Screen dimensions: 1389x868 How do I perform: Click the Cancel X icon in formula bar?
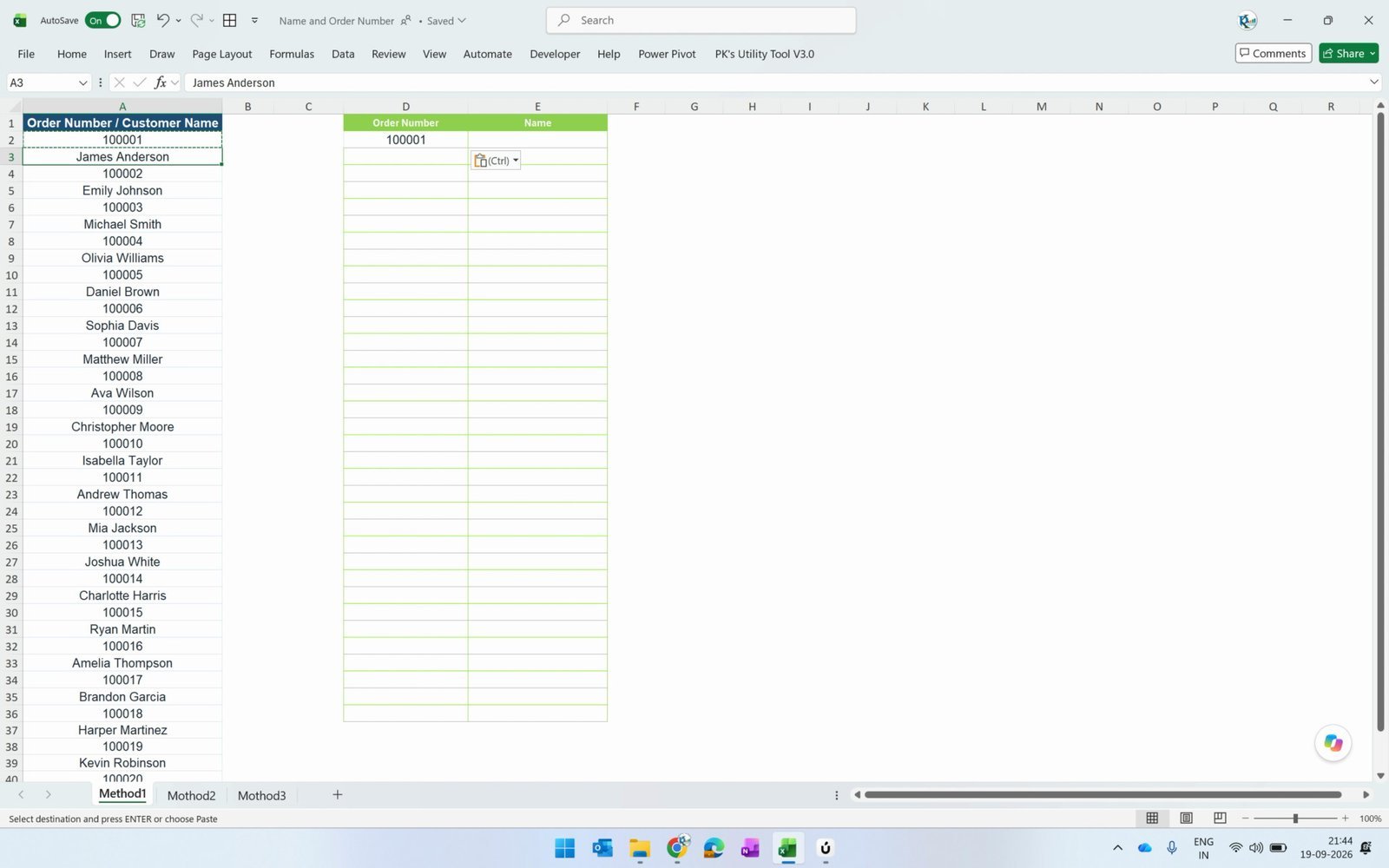(119, 82)
